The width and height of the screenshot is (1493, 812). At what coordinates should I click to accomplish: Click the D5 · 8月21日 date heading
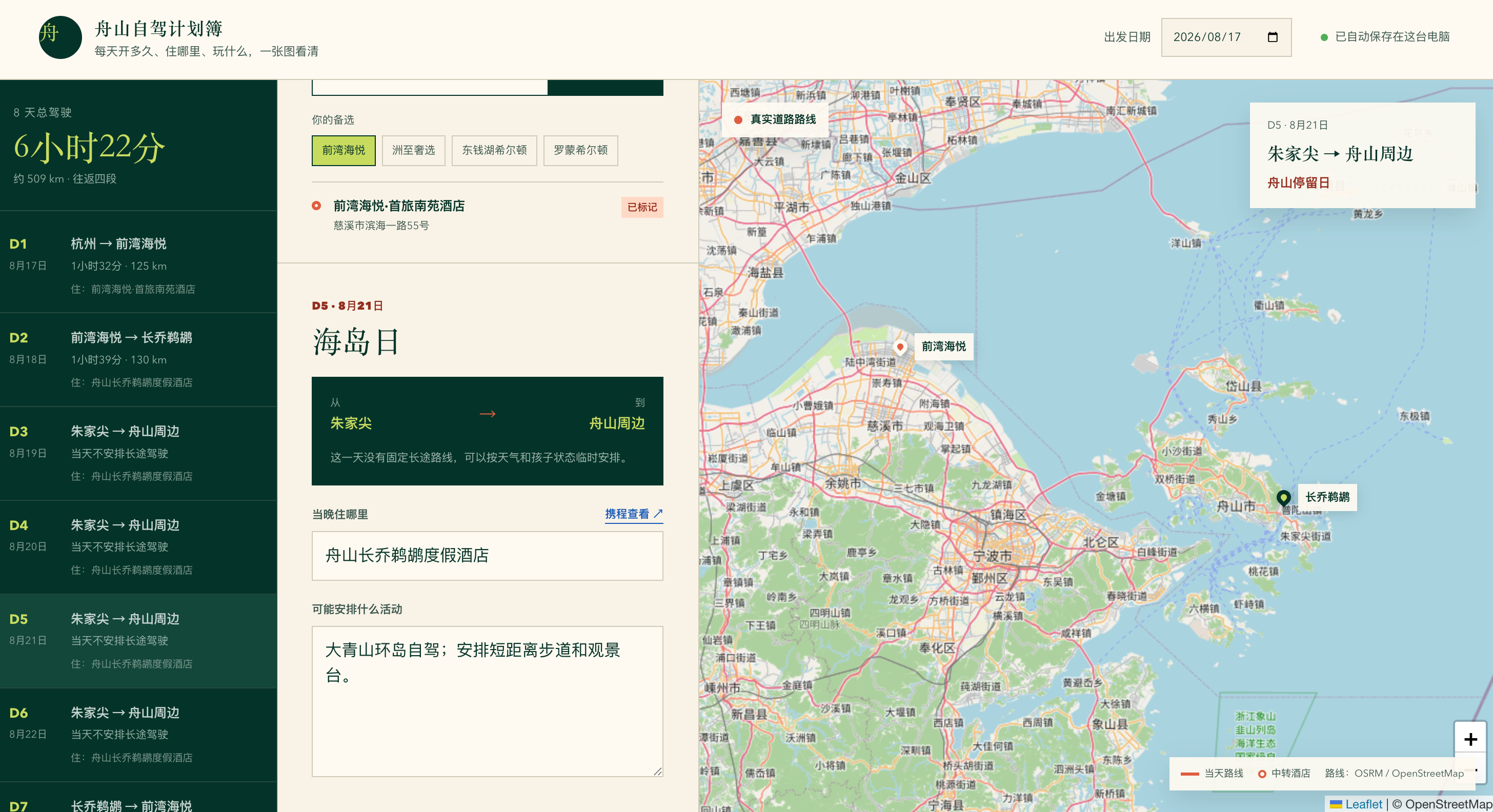pyautogui.click(x=347, y=306)
